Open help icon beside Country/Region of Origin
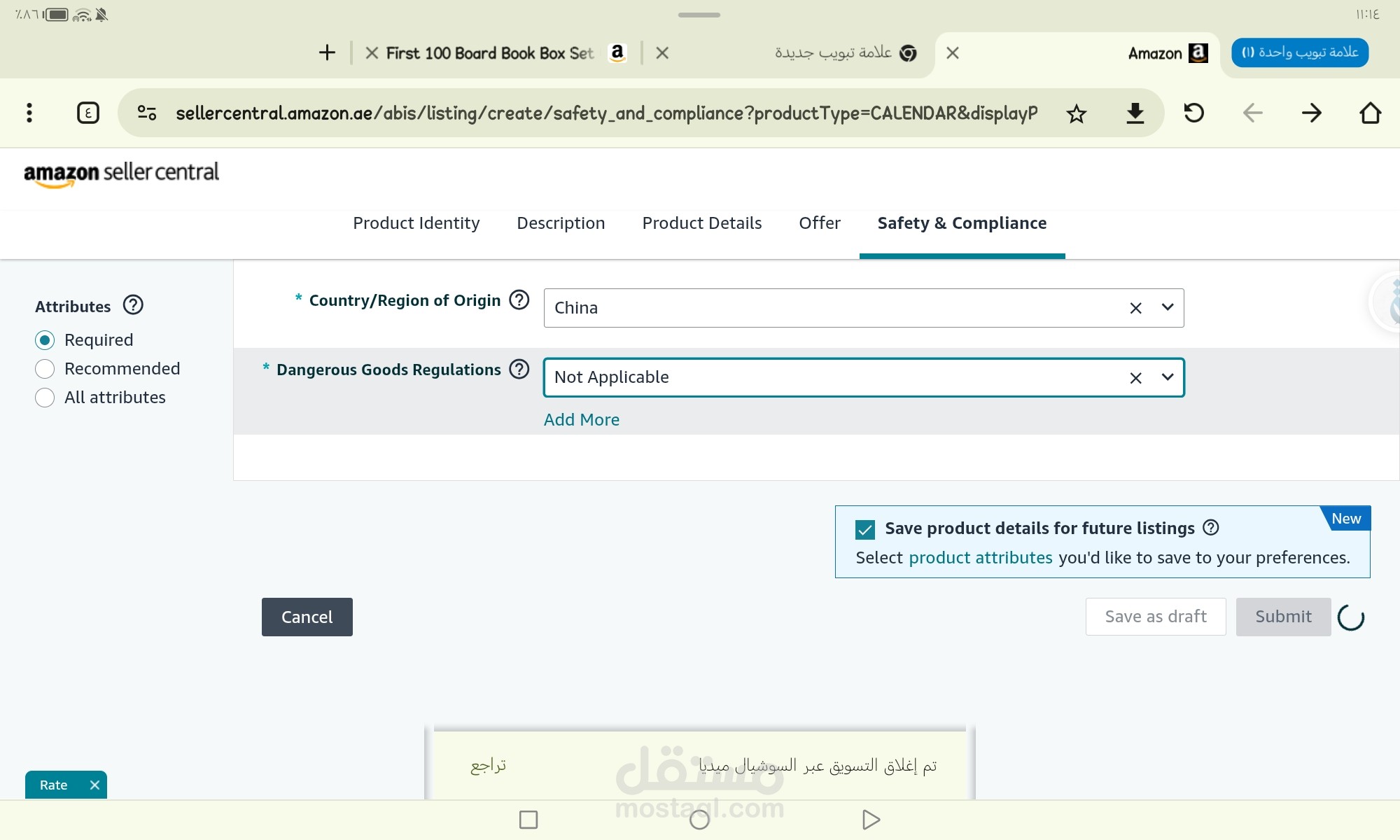 pyautogui.click(x=519, y=300)
